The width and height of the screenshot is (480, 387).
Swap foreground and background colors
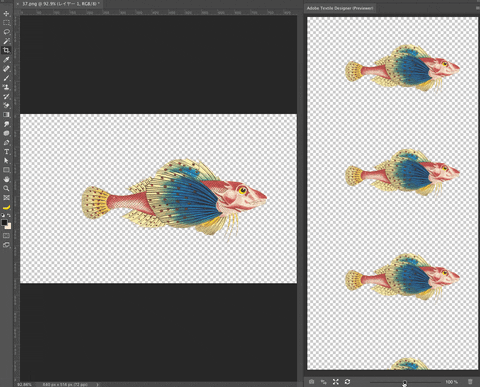[9, 215]
